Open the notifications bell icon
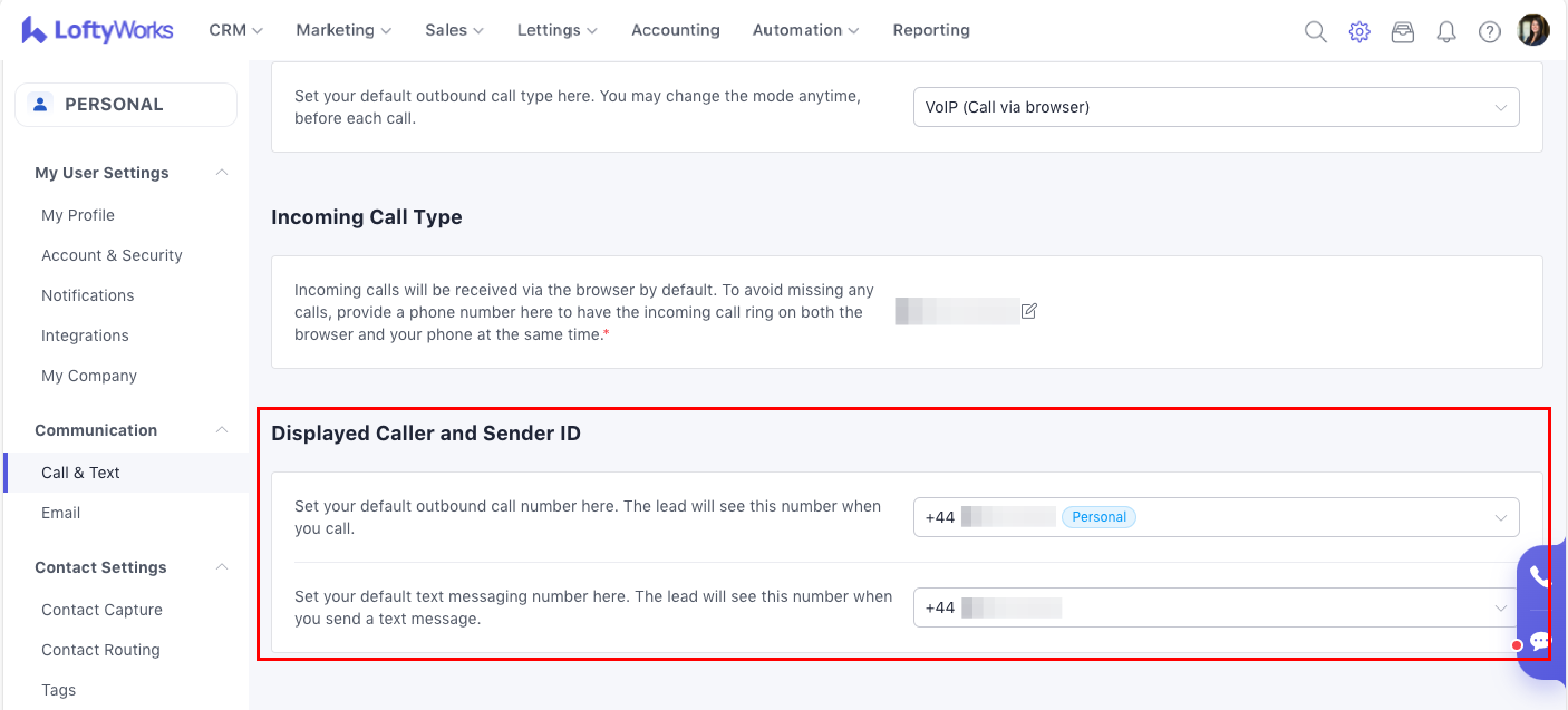The width and height of the screenshot is (1568, 710). point(1446,31)
